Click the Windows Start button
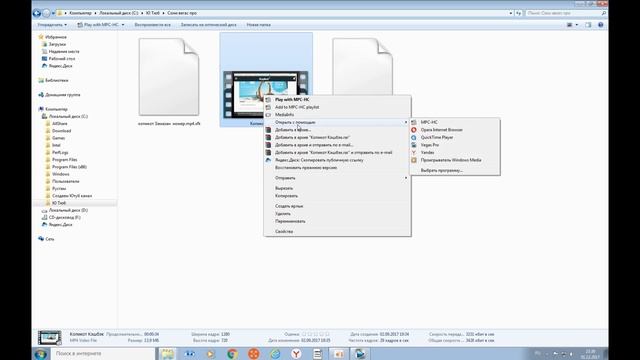This screenshot has width=640, height=360. click(40, 354)
